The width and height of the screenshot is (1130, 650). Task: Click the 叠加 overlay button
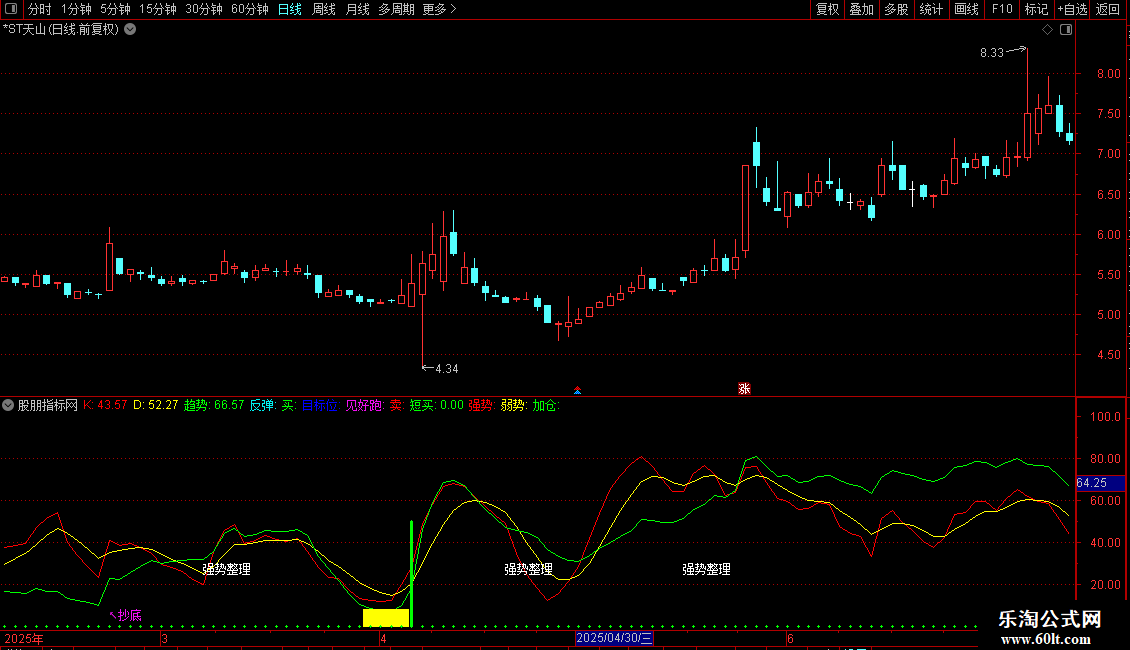861,9
